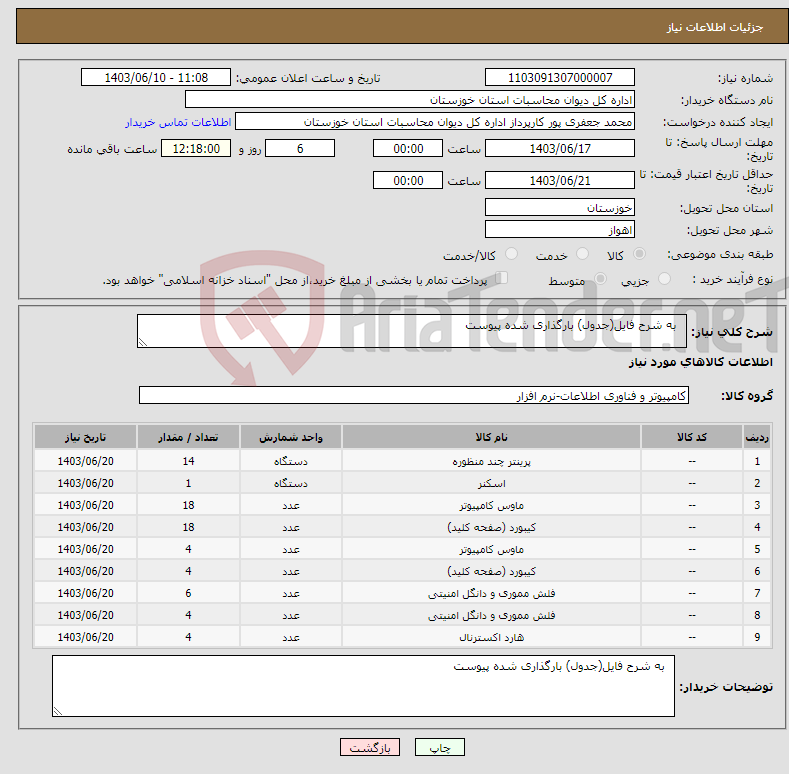Click quantity 6 in row 7

click(x=188, y=593)
